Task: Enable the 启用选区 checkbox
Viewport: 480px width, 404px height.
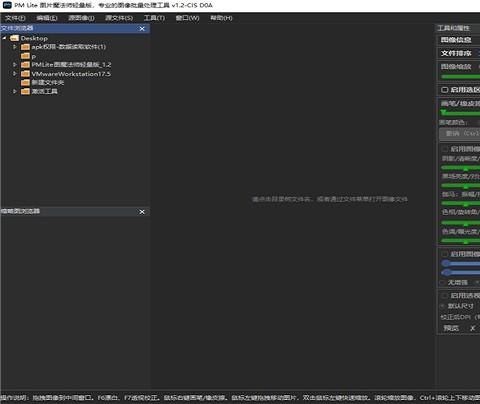Action: 444,90
